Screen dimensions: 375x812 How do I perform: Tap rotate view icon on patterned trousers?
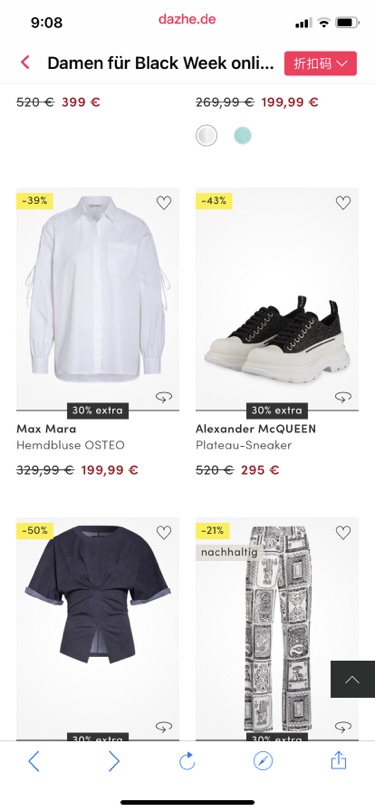[343, 727]
